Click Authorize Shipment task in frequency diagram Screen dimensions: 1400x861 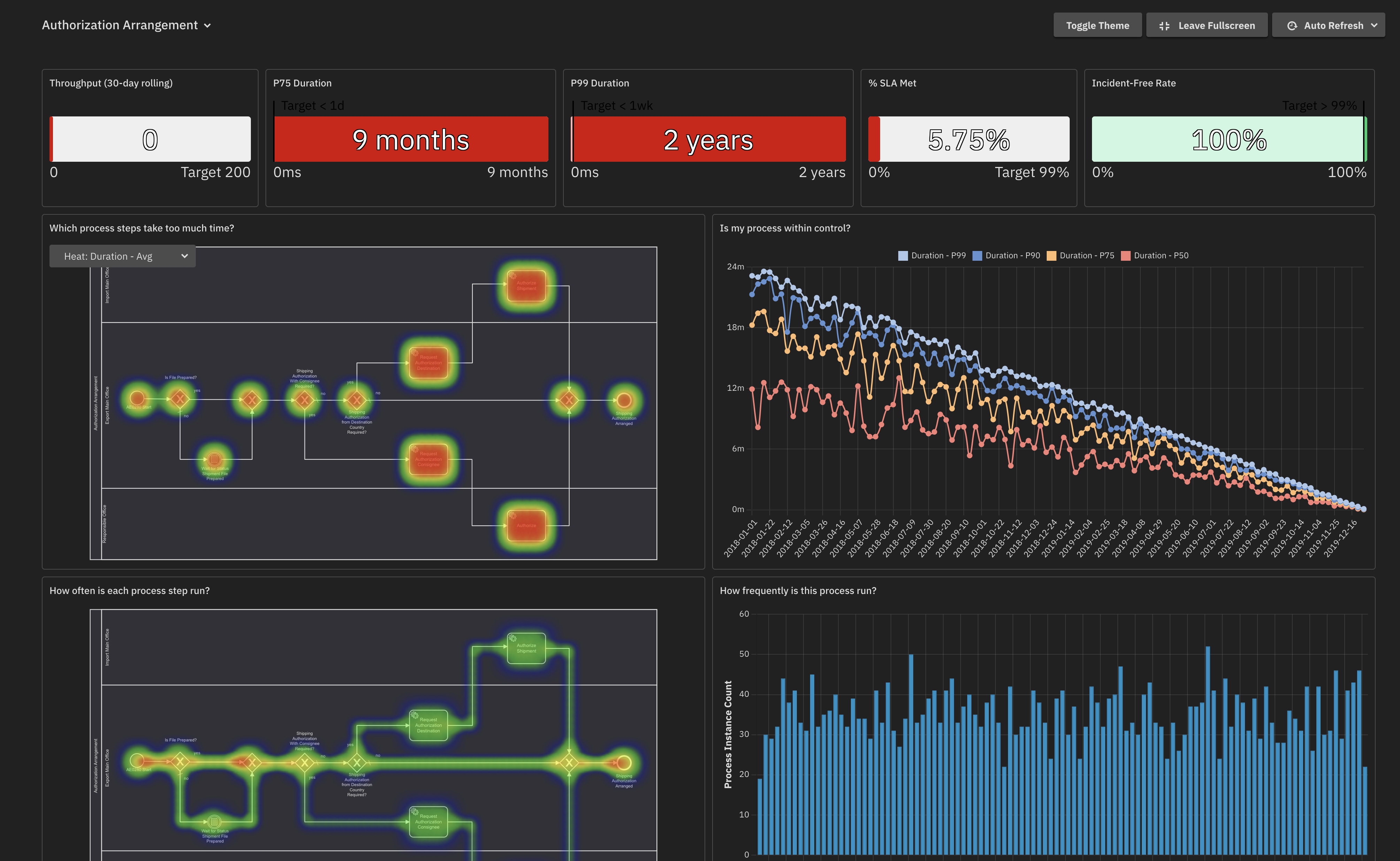click(526, 648)
